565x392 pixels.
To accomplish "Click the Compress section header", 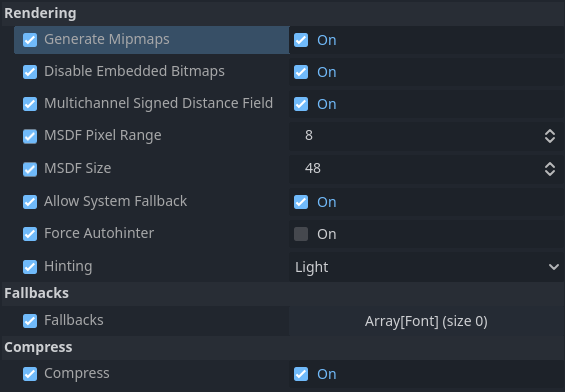I will coord(282,347).
